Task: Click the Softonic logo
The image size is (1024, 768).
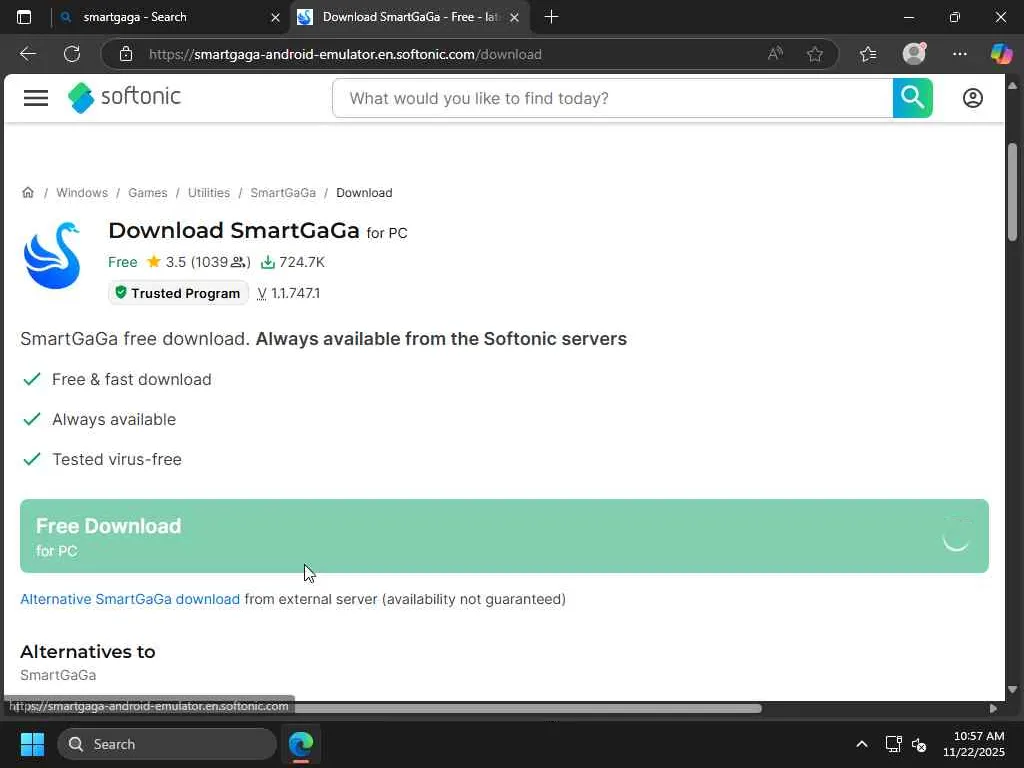Action: click(x=124, y=97)
